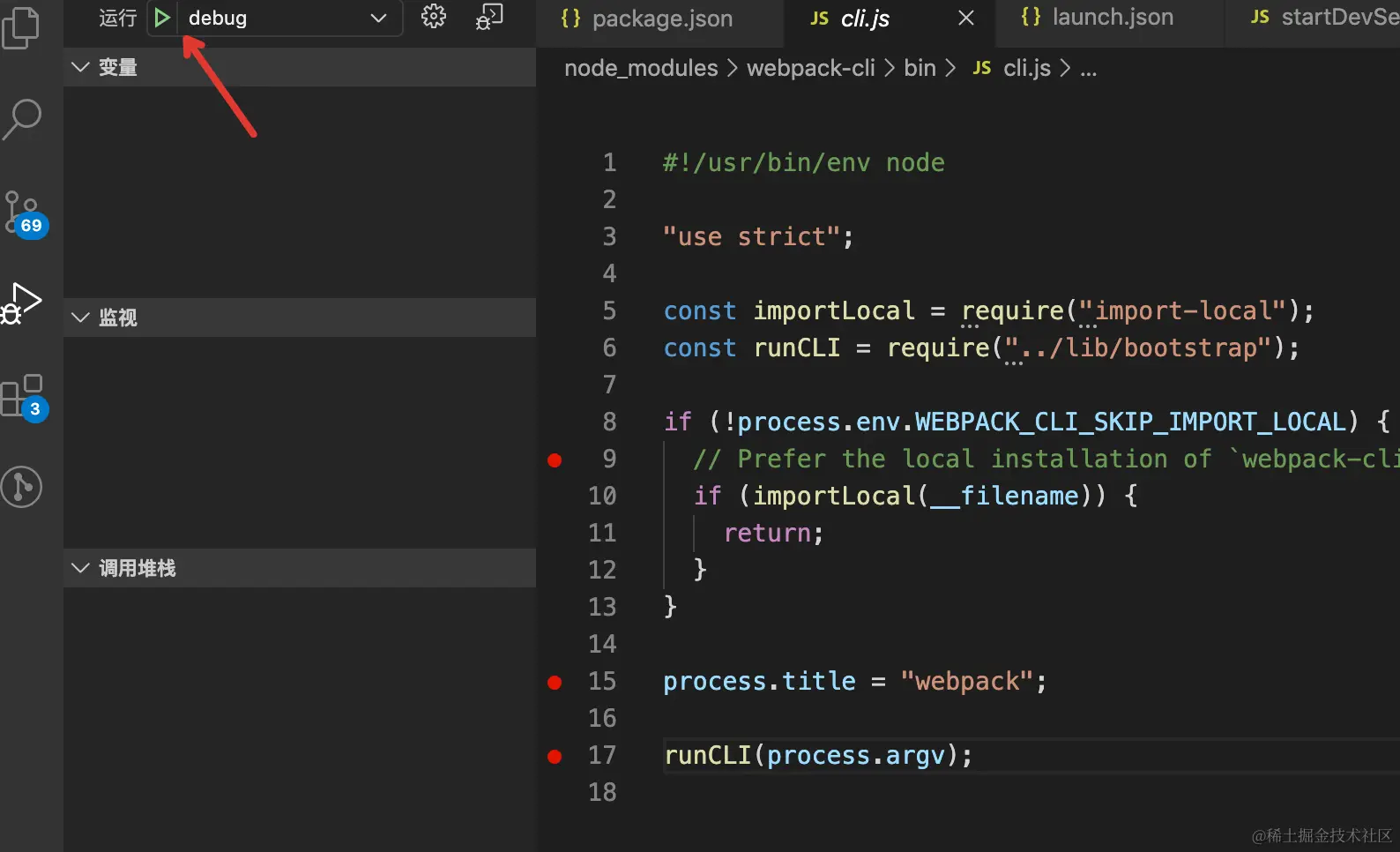
Task: Collapse the 调用堆栈 section
Action: (x=300, y=568)
